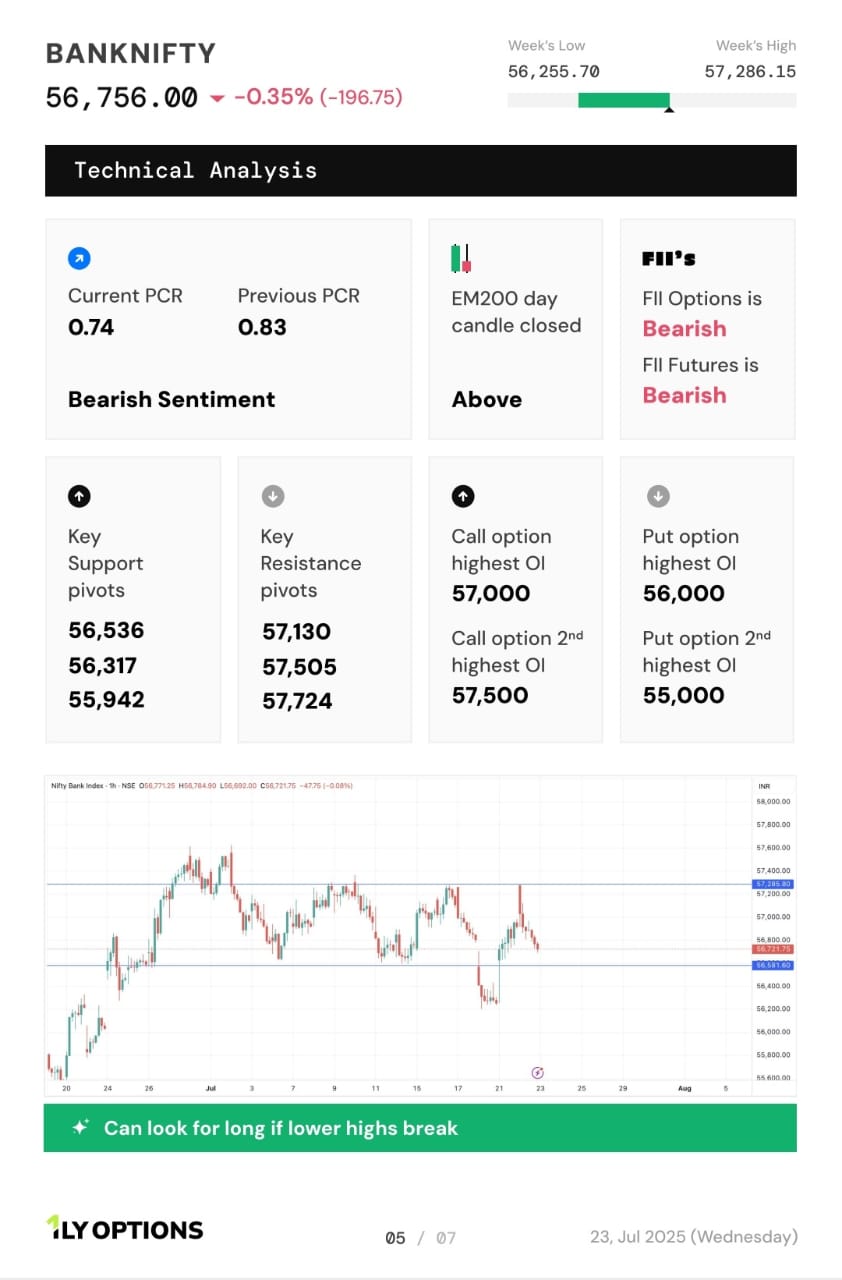The width and height of the screenshot is (842, 1280).
Task: Click the 1LY OPTIONS logo
Action: coord(125,1229)
